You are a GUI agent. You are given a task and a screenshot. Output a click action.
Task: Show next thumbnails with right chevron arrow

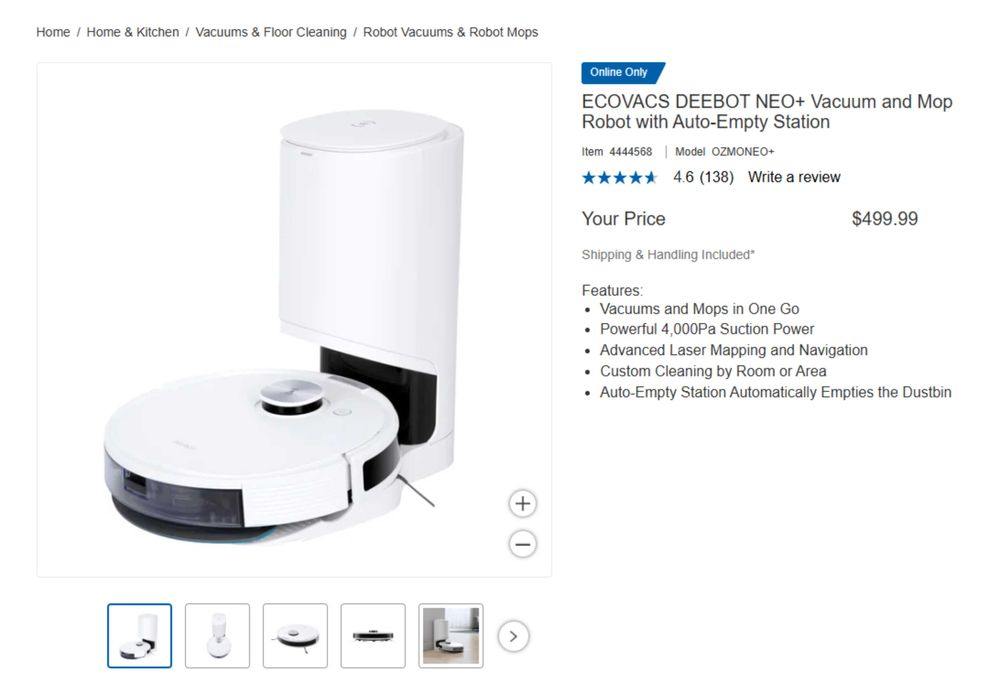coord(513,636)
